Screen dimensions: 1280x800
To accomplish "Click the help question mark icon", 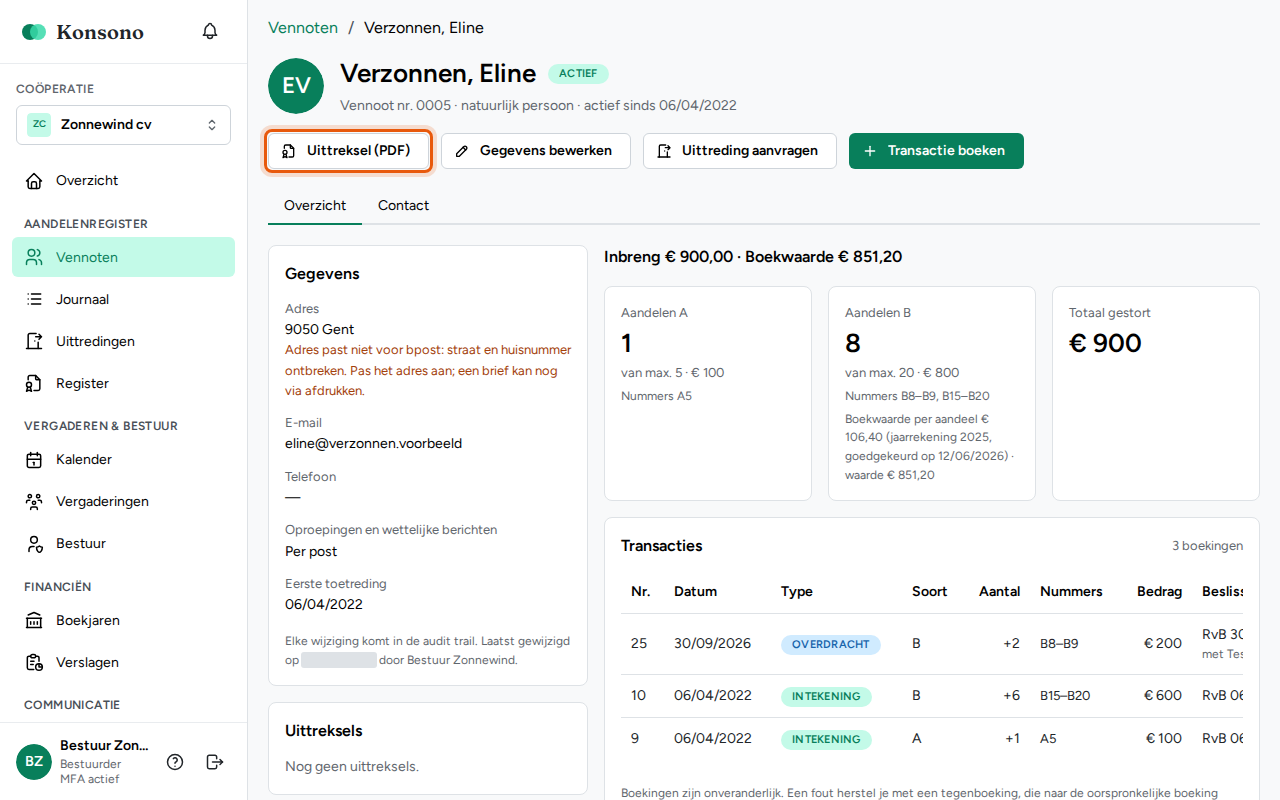I will click(x=175, y=762).
